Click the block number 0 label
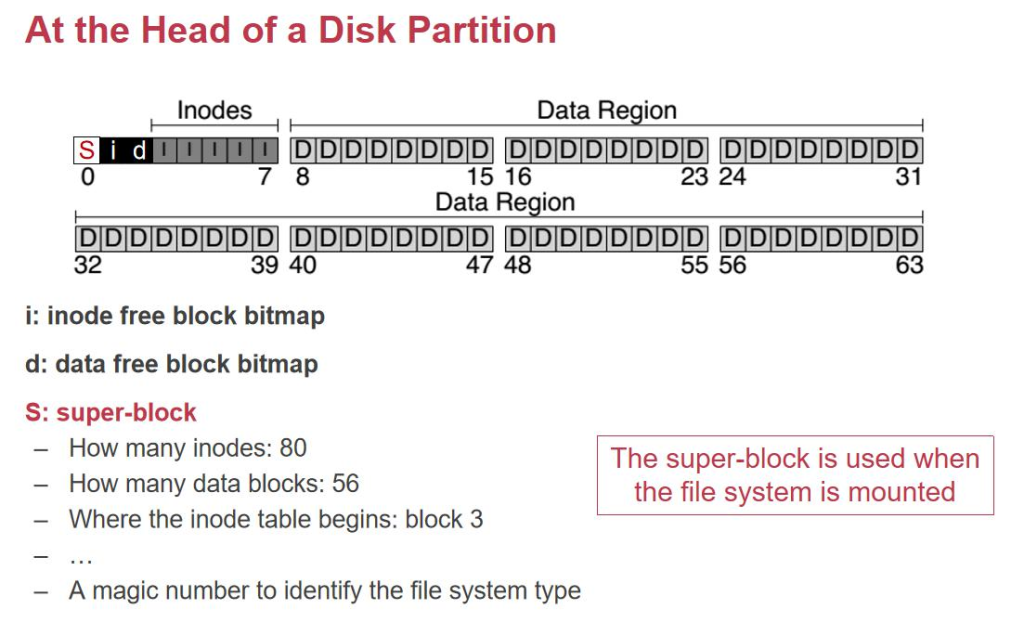Viewport: 1024px width, 622px height. [87, 178]
